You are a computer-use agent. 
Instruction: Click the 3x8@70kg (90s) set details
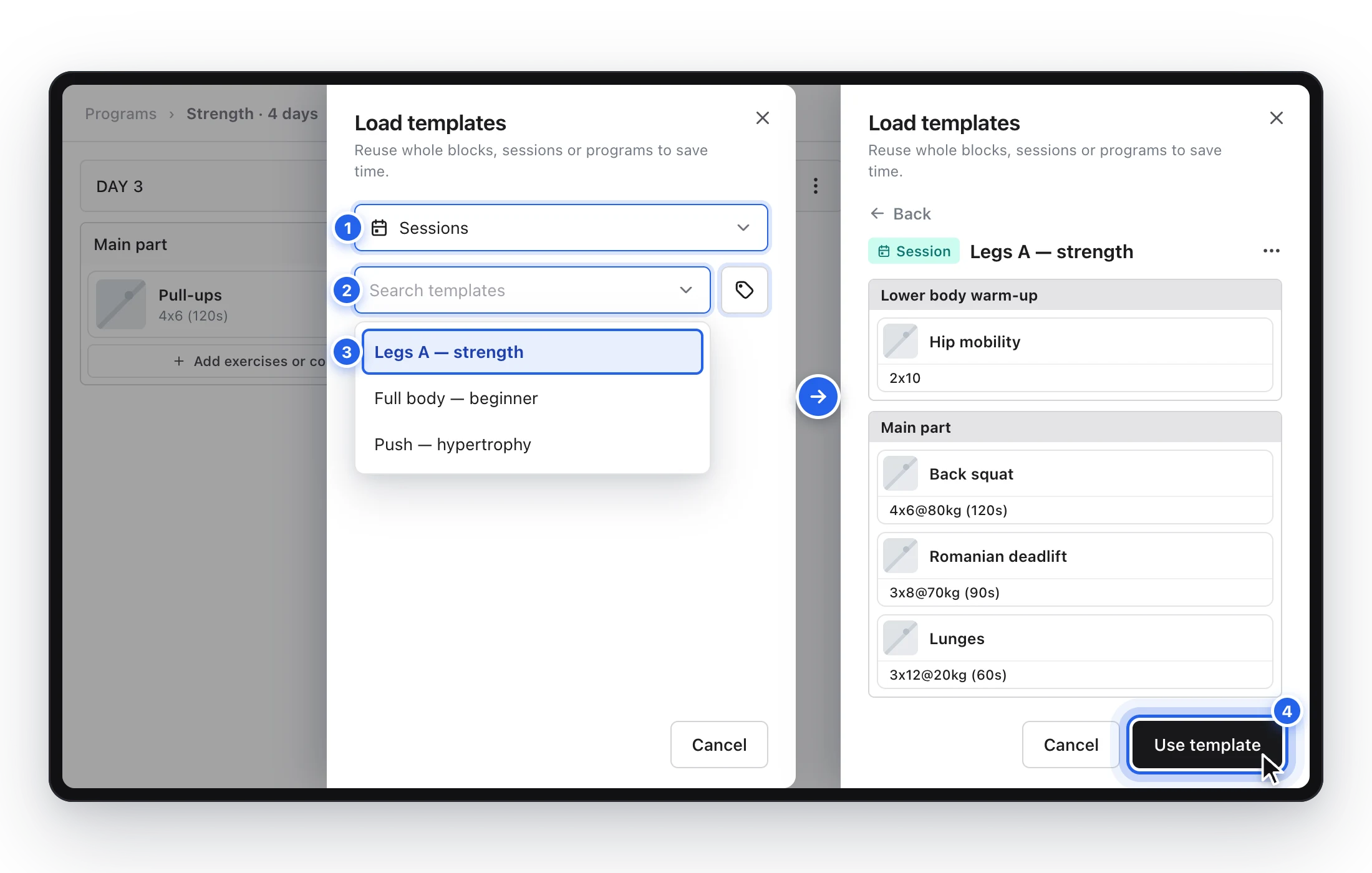pyautogui.click(x=944, y=592)
